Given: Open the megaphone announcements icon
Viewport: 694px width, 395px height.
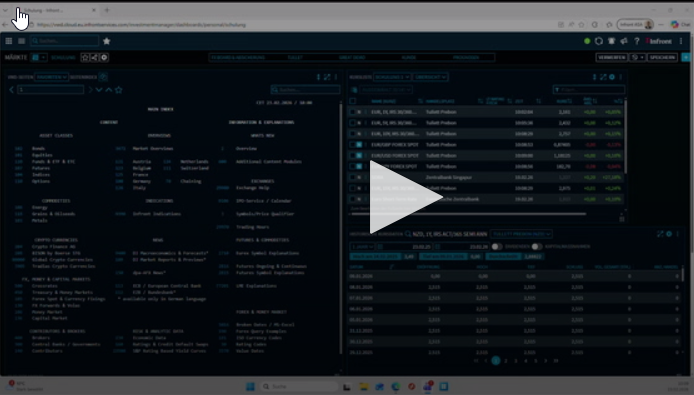Looking at the screenshot, I should click(x=624, y=41).
